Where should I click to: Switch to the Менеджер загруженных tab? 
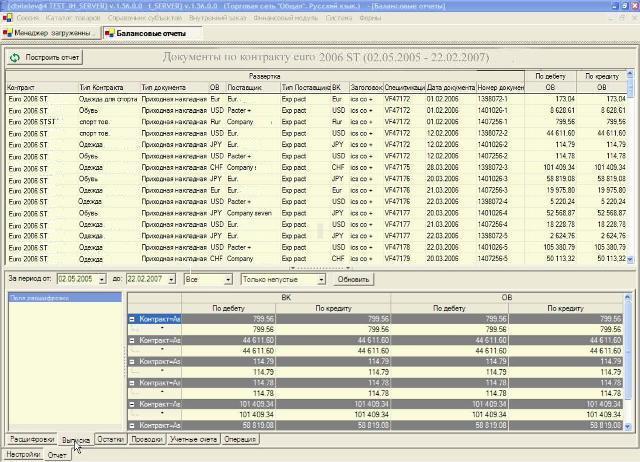(x=51, y=33)
